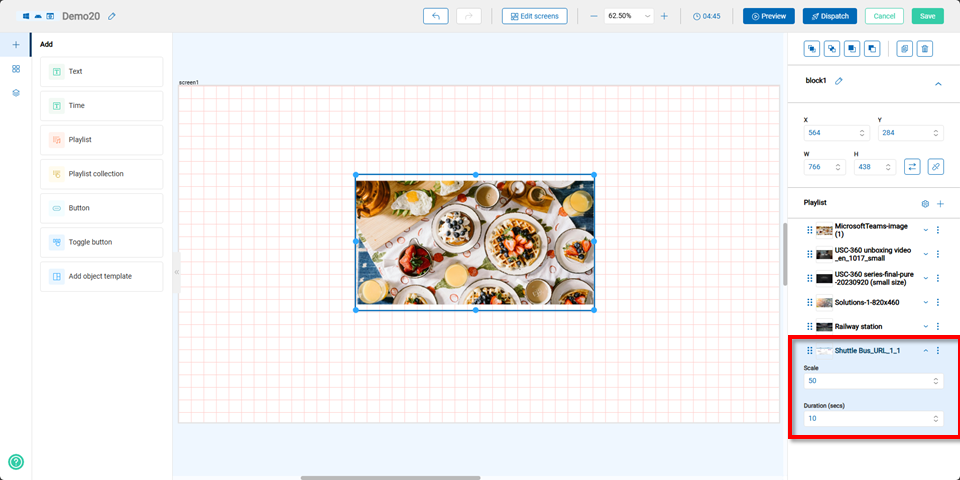Image resolution: width=960 pixels, height=480 pixels.
Task: Add a new item to Playlist
Action: (940, 203)
